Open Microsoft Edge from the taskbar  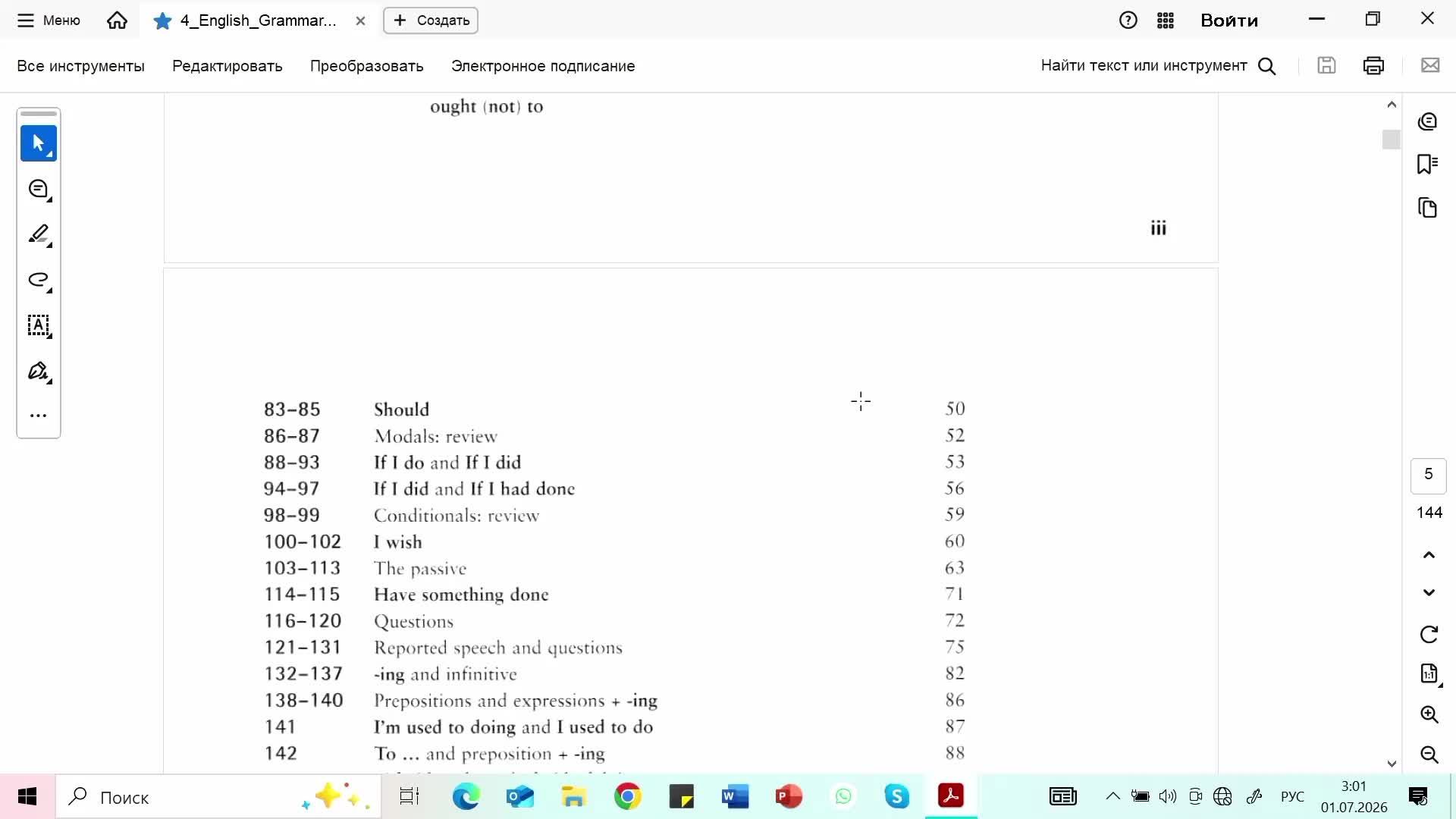(x=466, y=796)
